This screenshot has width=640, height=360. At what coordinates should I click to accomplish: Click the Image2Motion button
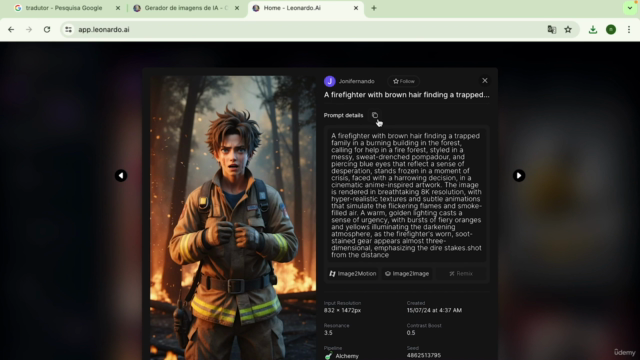tap(353, 273)
